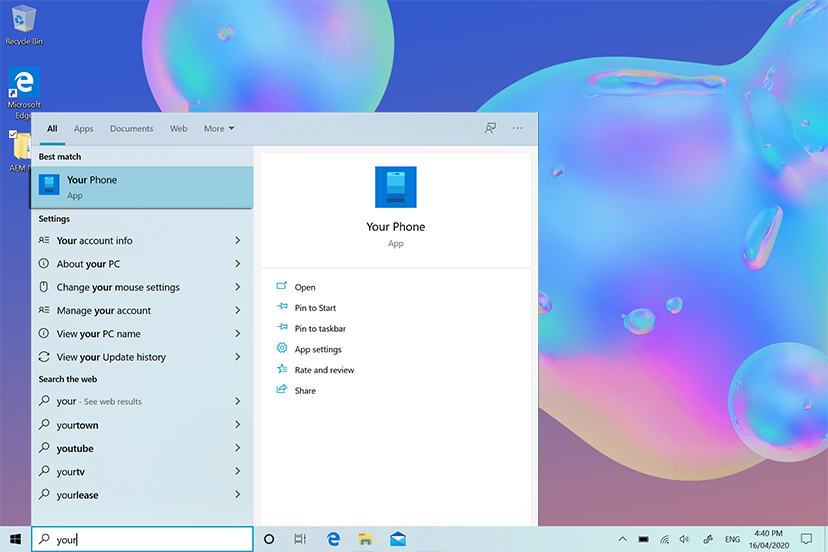The image size is (828, 552).
Task: Show hidden system tray icons
Action: (x=623, y=539)
